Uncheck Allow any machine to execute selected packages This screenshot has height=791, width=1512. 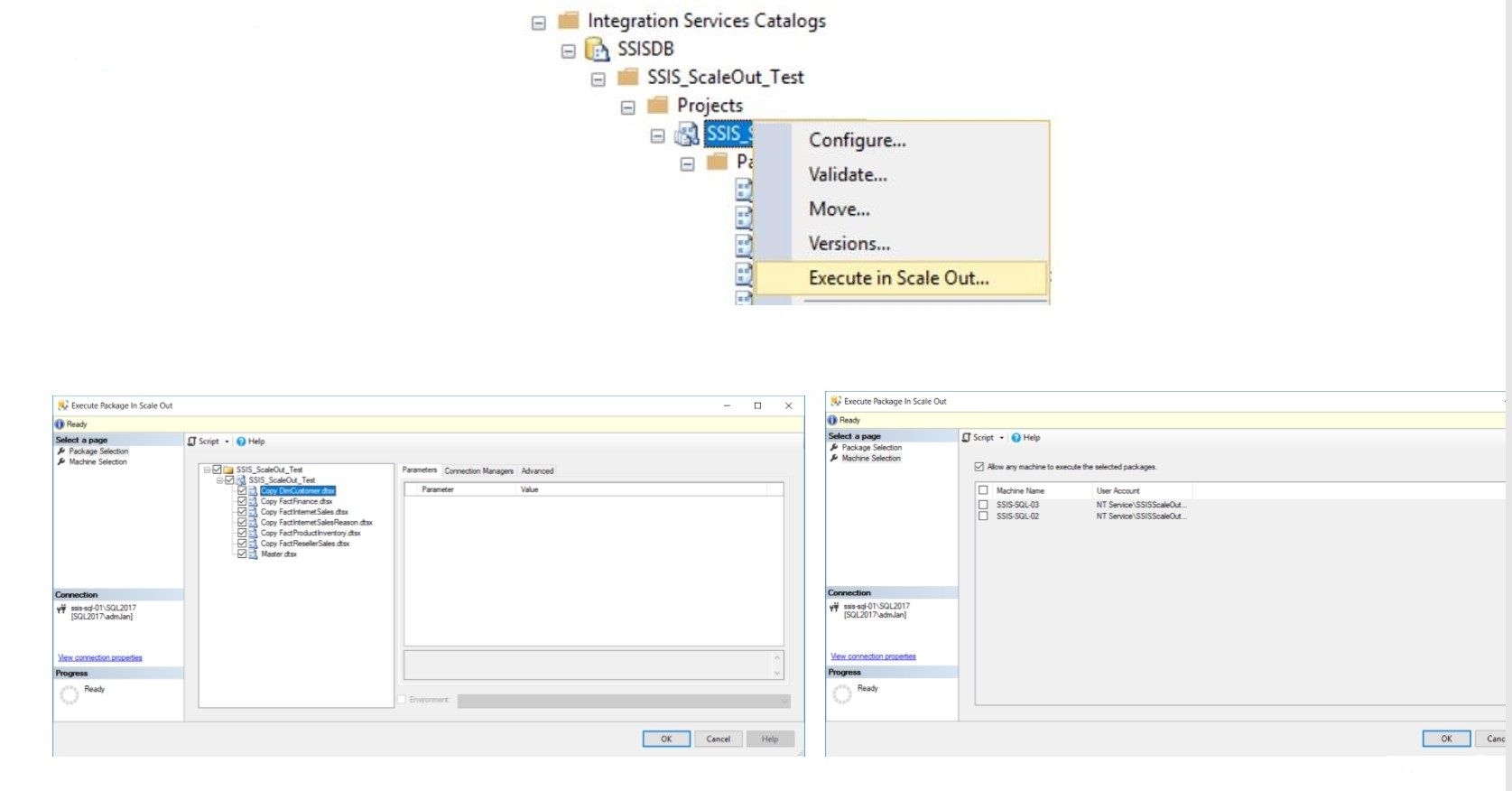(979, 467)
